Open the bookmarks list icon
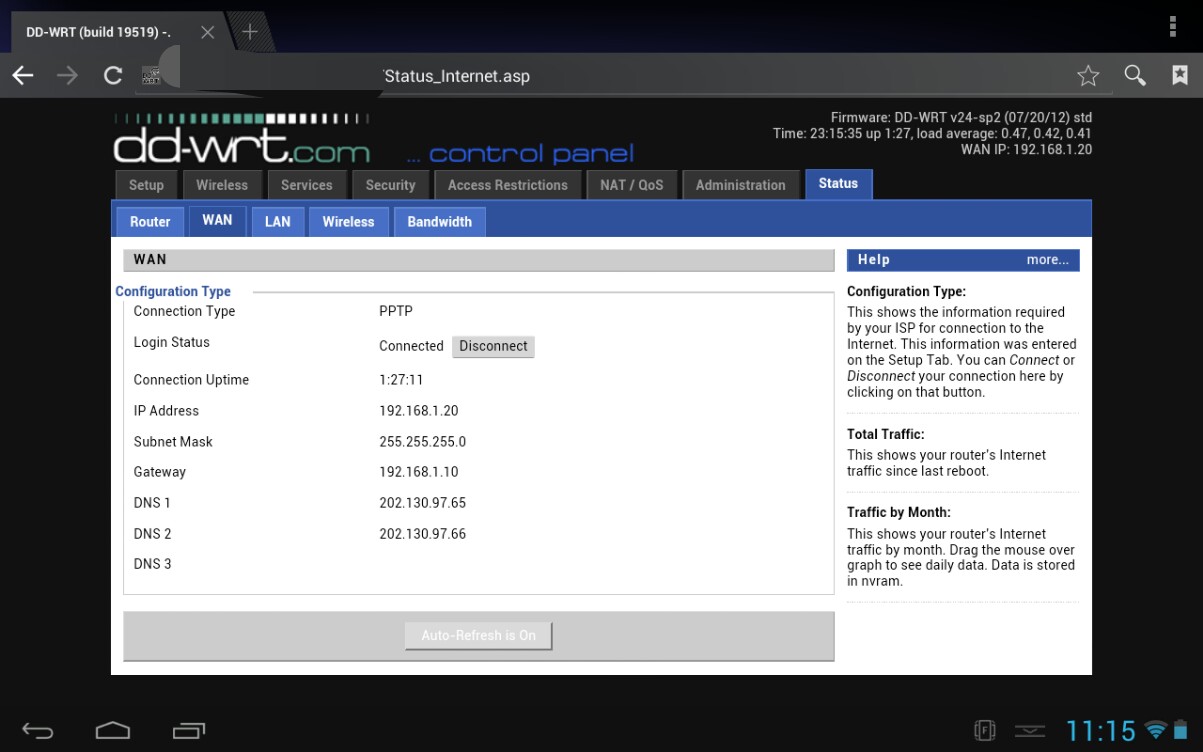 (x=1180, y=76)
